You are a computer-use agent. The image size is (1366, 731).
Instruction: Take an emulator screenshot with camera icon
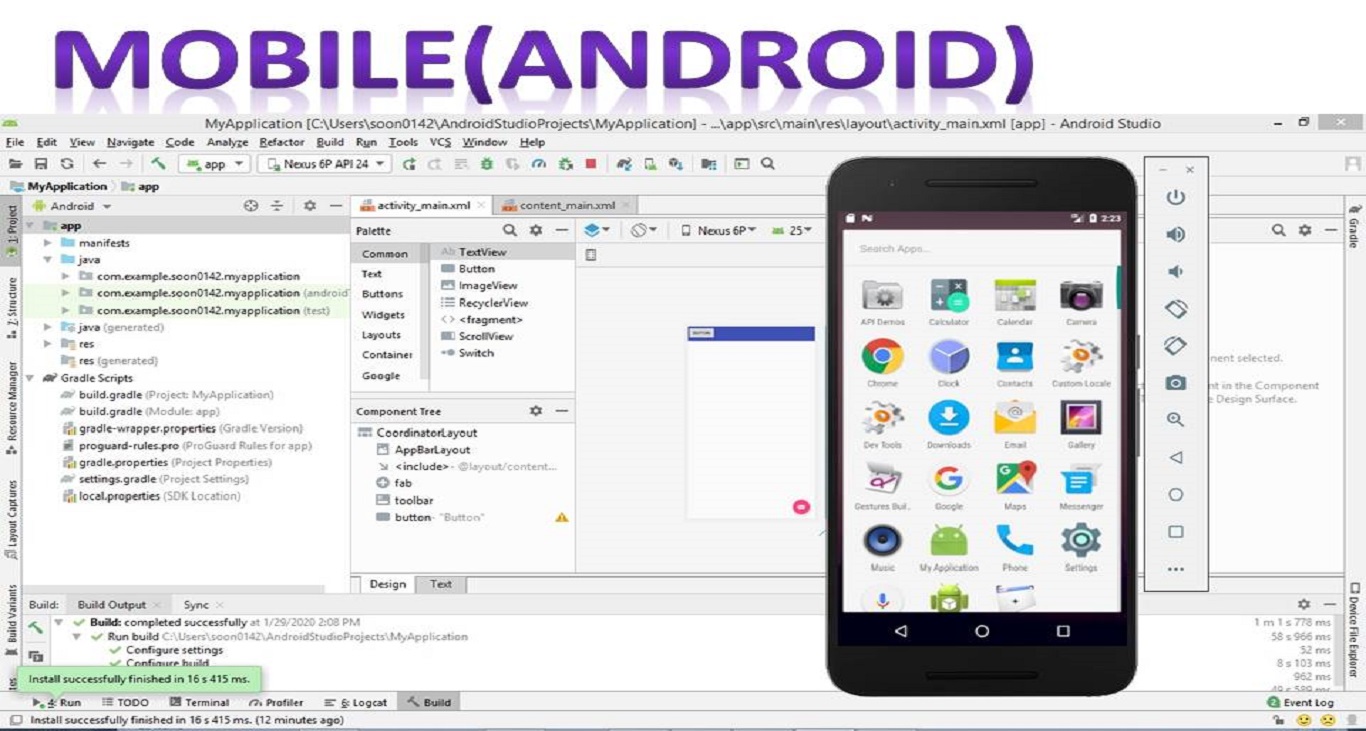[x=1176, y=383]
